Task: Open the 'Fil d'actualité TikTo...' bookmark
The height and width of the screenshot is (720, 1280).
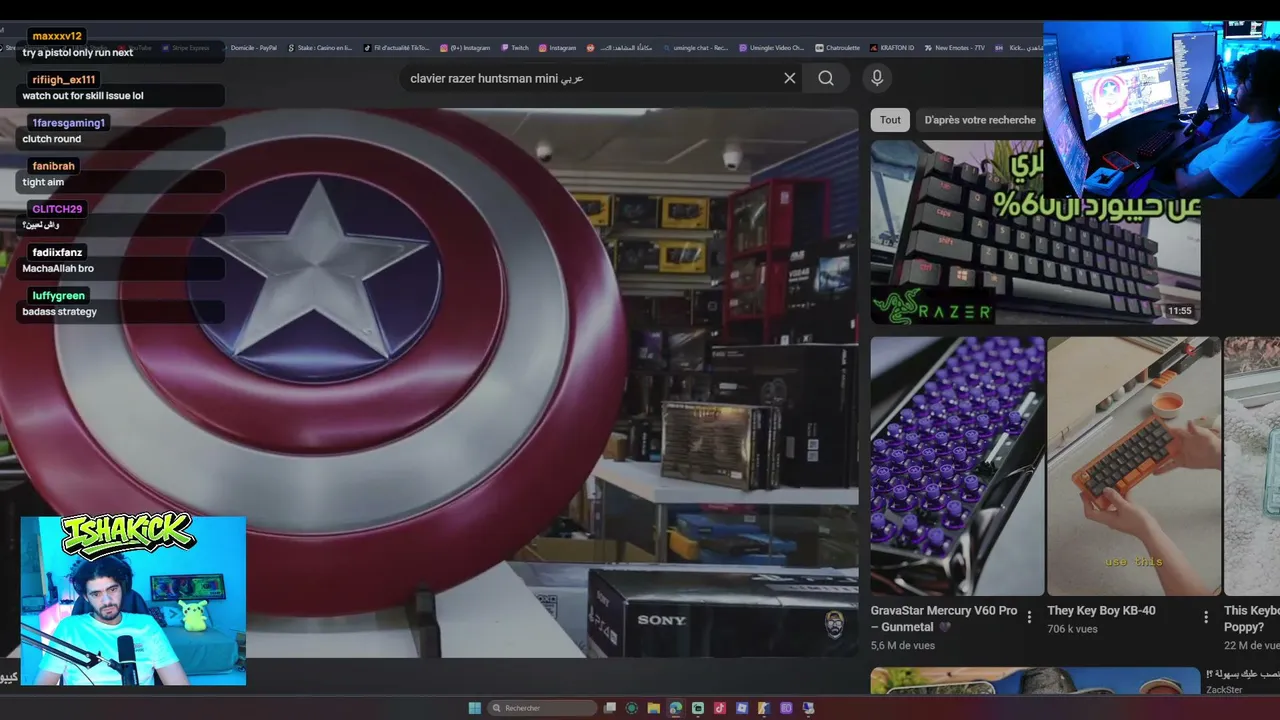Action: click(x=396, y=47)
